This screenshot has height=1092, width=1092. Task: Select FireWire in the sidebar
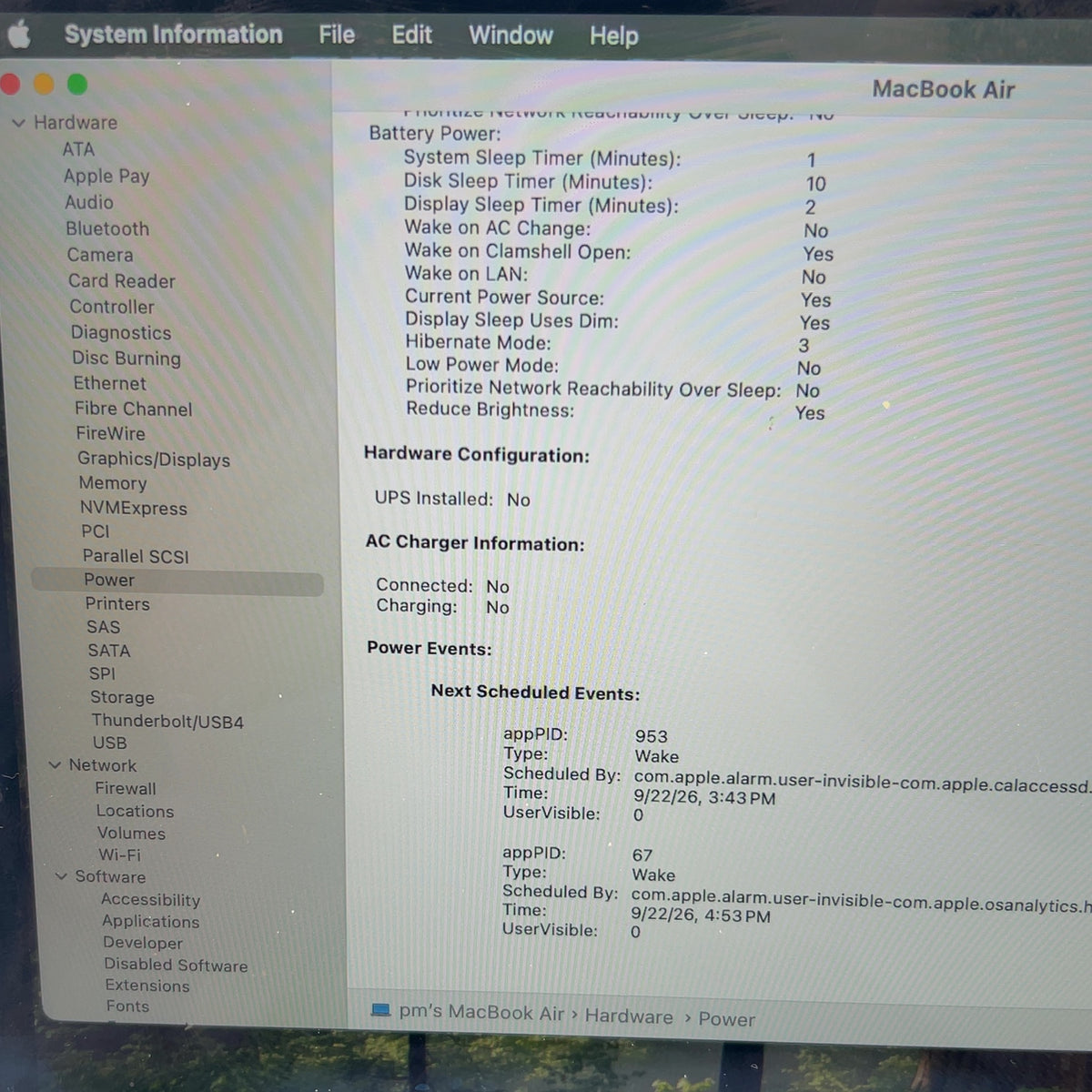pyautogui.click(x=111, y=434)
